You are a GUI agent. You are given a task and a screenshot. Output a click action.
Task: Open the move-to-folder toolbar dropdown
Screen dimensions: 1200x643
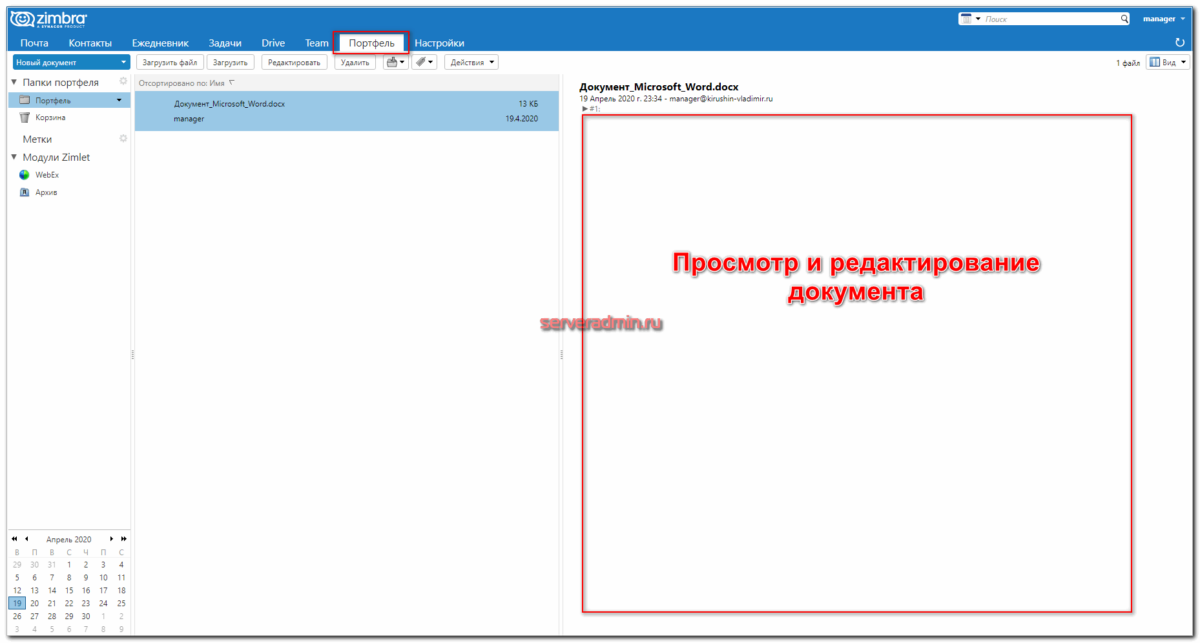pyautogui.click(x=396, y=62)
